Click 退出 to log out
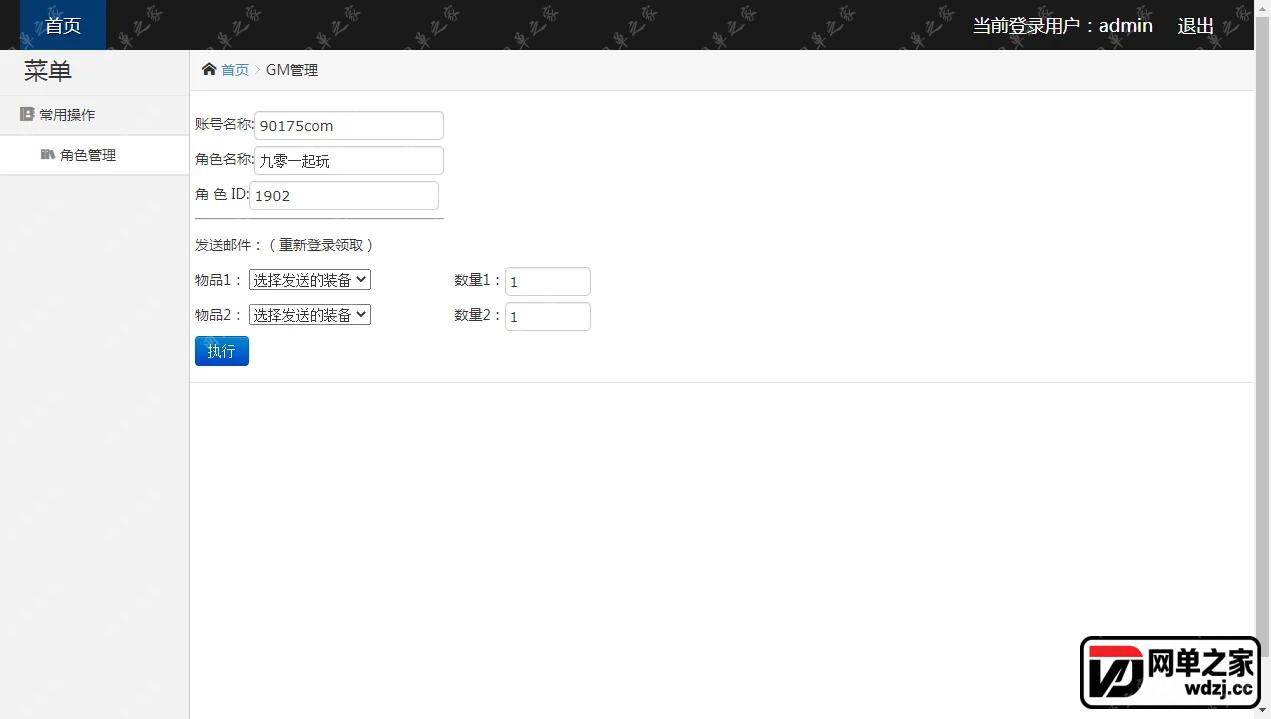The width and height of the screenshot is (1271, 719). 1195,26
